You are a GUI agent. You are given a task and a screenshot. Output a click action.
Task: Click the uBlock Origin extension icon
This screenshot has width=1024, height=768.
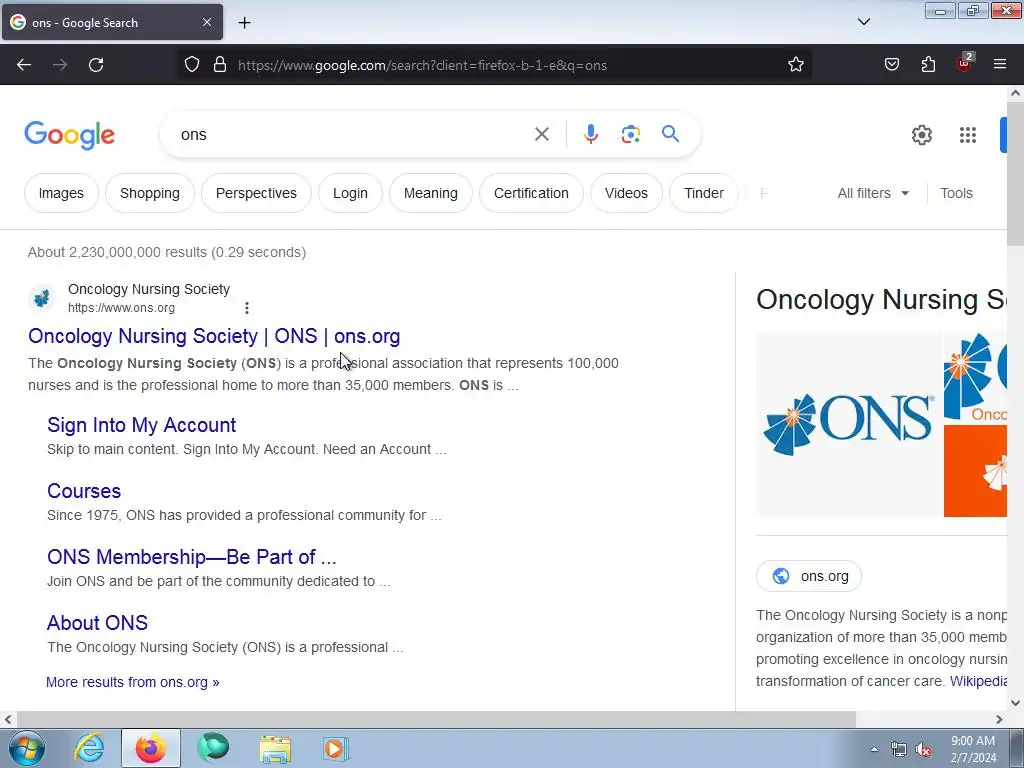[x=965, y=63]
